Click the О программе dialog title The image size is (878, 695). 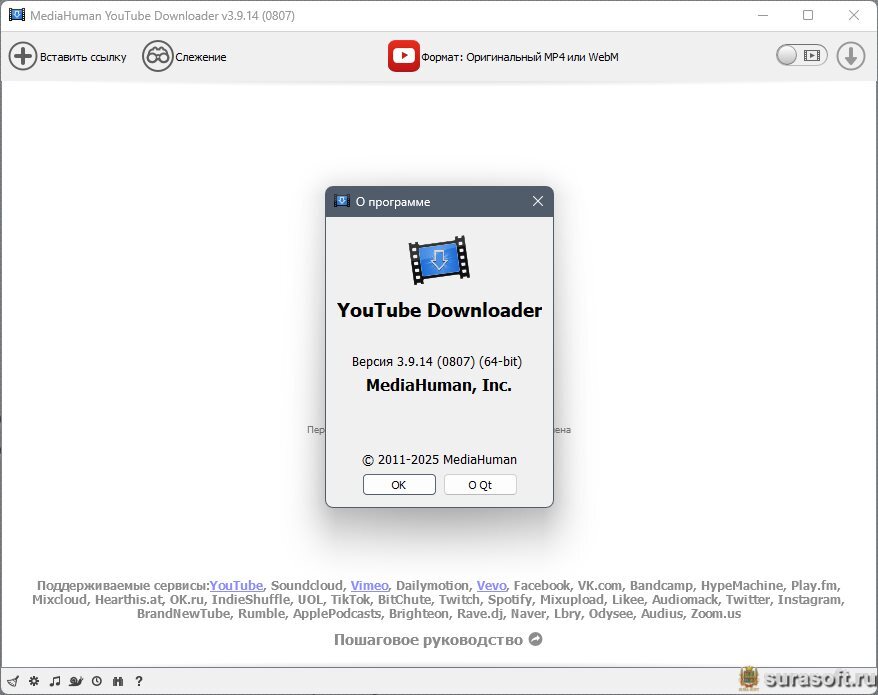[x=393, y=202]
